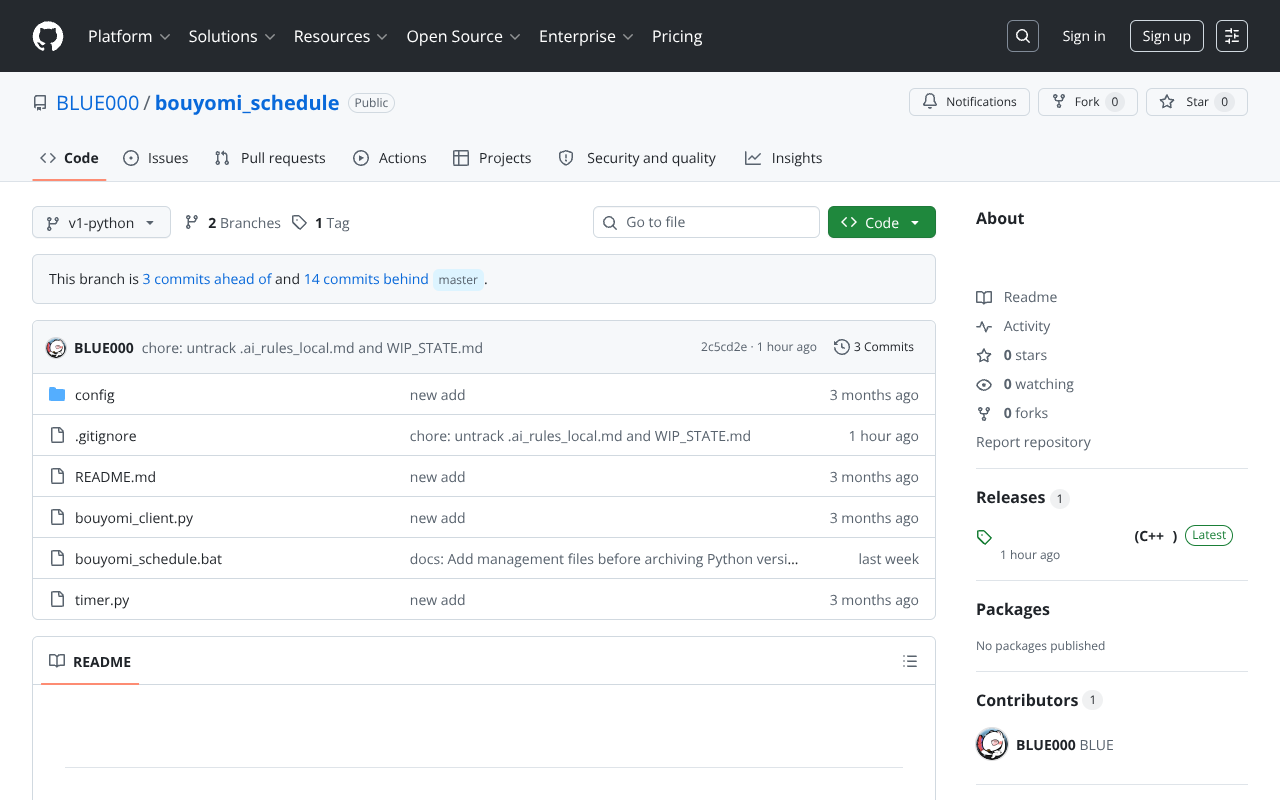
Task: Switch to the Security and quality tab
Action: pyautogui.click(x=637, y=158)
